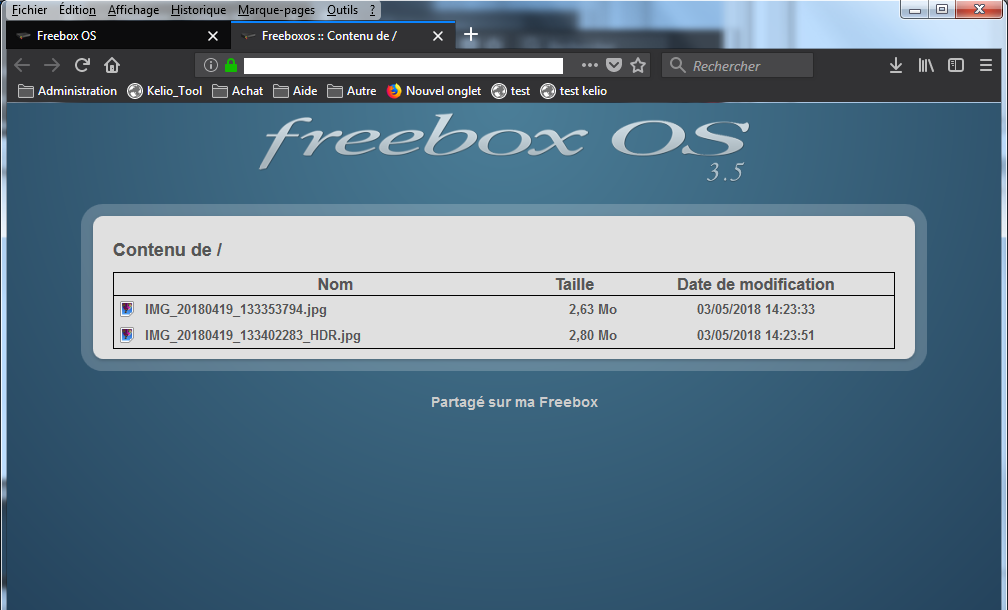Open the Affichage menu
This screenshot has width=1008, height=610.
(x=133, y=10)
